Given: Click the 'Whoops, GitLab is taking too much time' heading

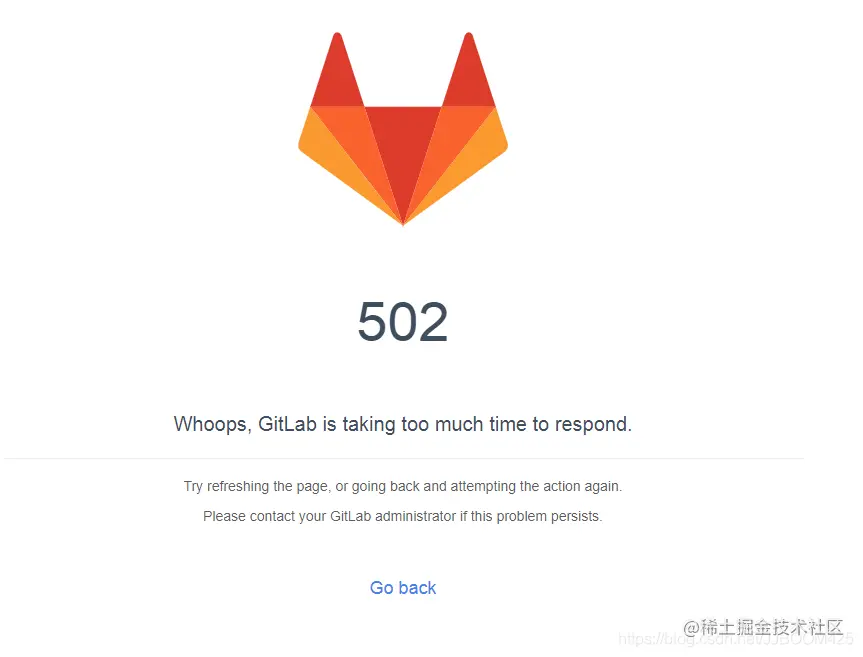Looking at the screenshot, I should [403, 424].
